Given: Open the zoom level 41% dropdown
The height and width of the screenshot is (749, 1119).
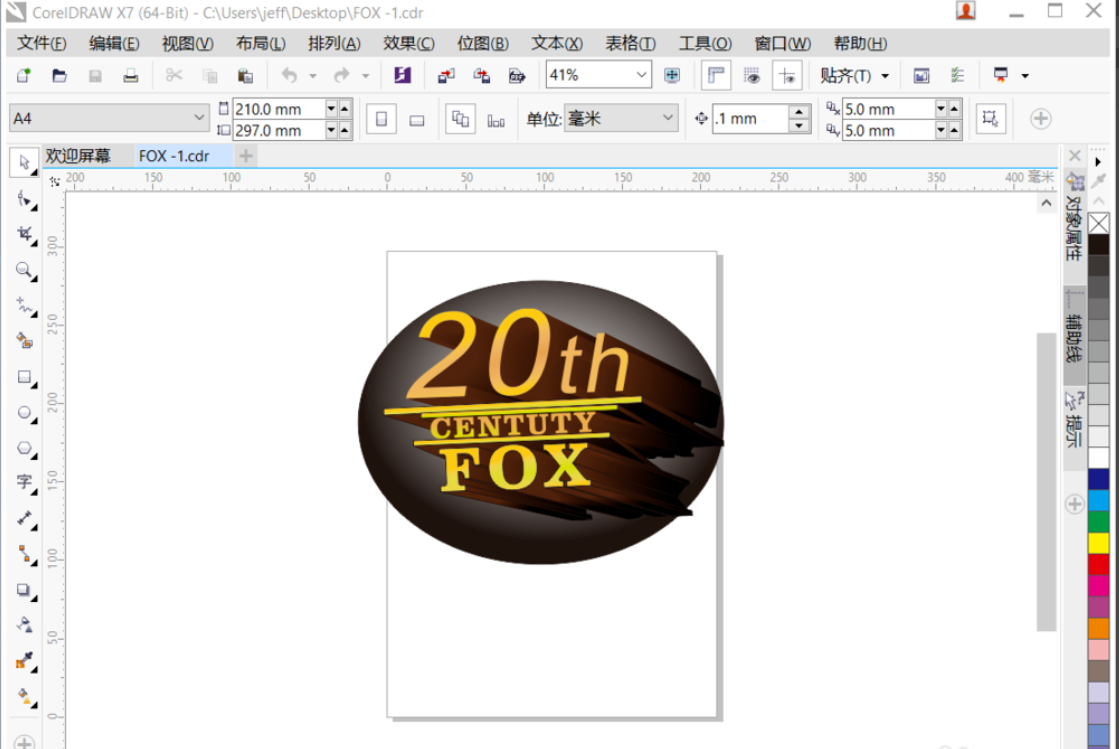Looking at the screenshot, I should coord(641,76).
